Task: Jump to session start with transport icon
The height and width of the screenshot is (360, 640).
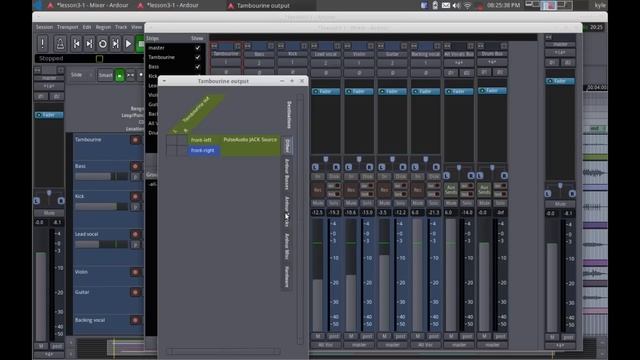Action: tap(76, 44)
